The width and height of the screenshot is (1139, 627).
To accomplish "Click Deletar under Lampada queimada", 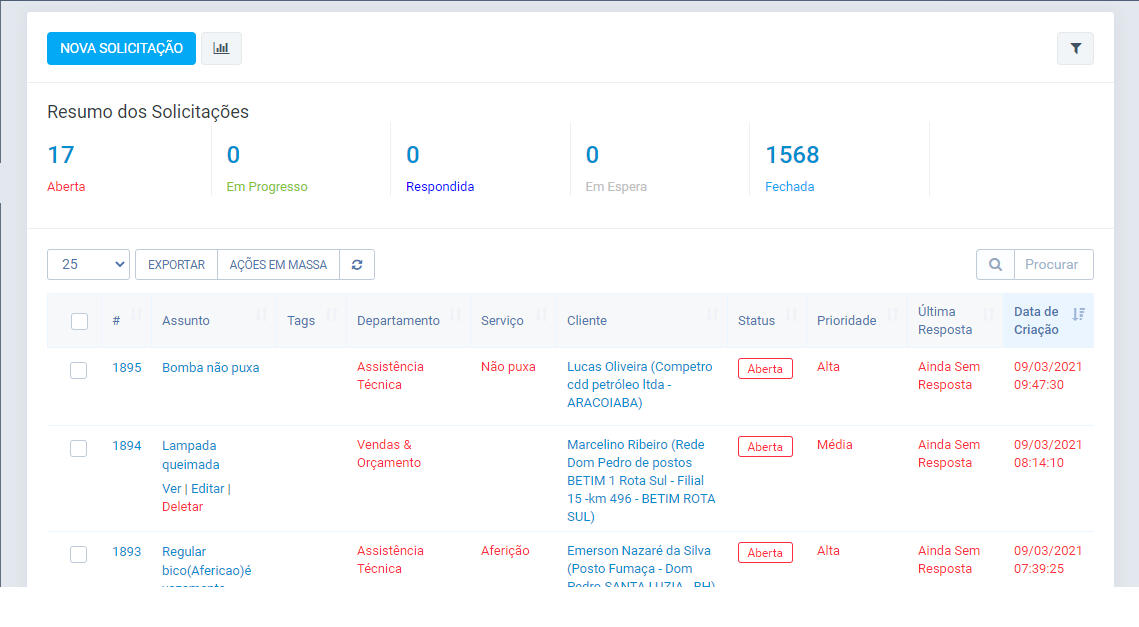I will coord(182,507).
